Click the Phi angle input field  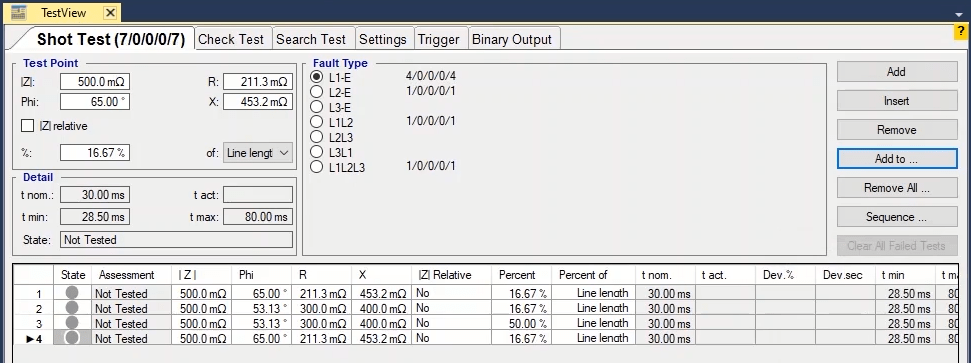[x=95, y=102]
